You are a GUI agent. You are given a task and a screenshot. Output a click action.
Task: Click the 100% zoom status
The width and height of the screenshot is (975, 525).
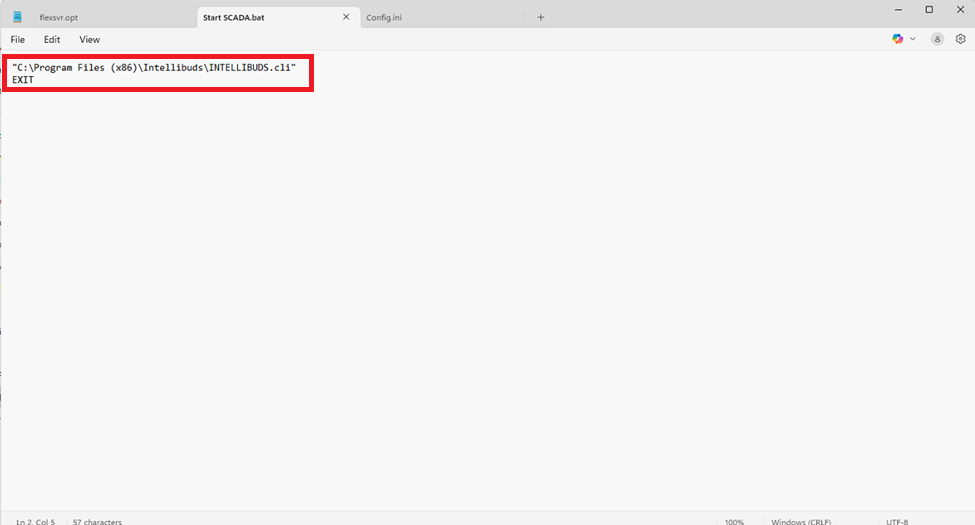pos(734,521)
